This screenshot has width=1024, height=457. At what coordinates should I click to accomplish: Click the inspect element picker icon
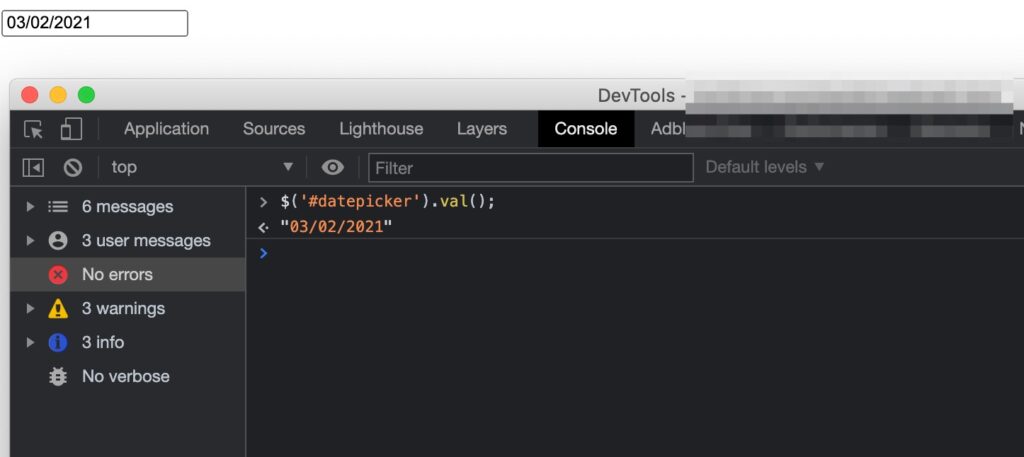tap(34, 129)
